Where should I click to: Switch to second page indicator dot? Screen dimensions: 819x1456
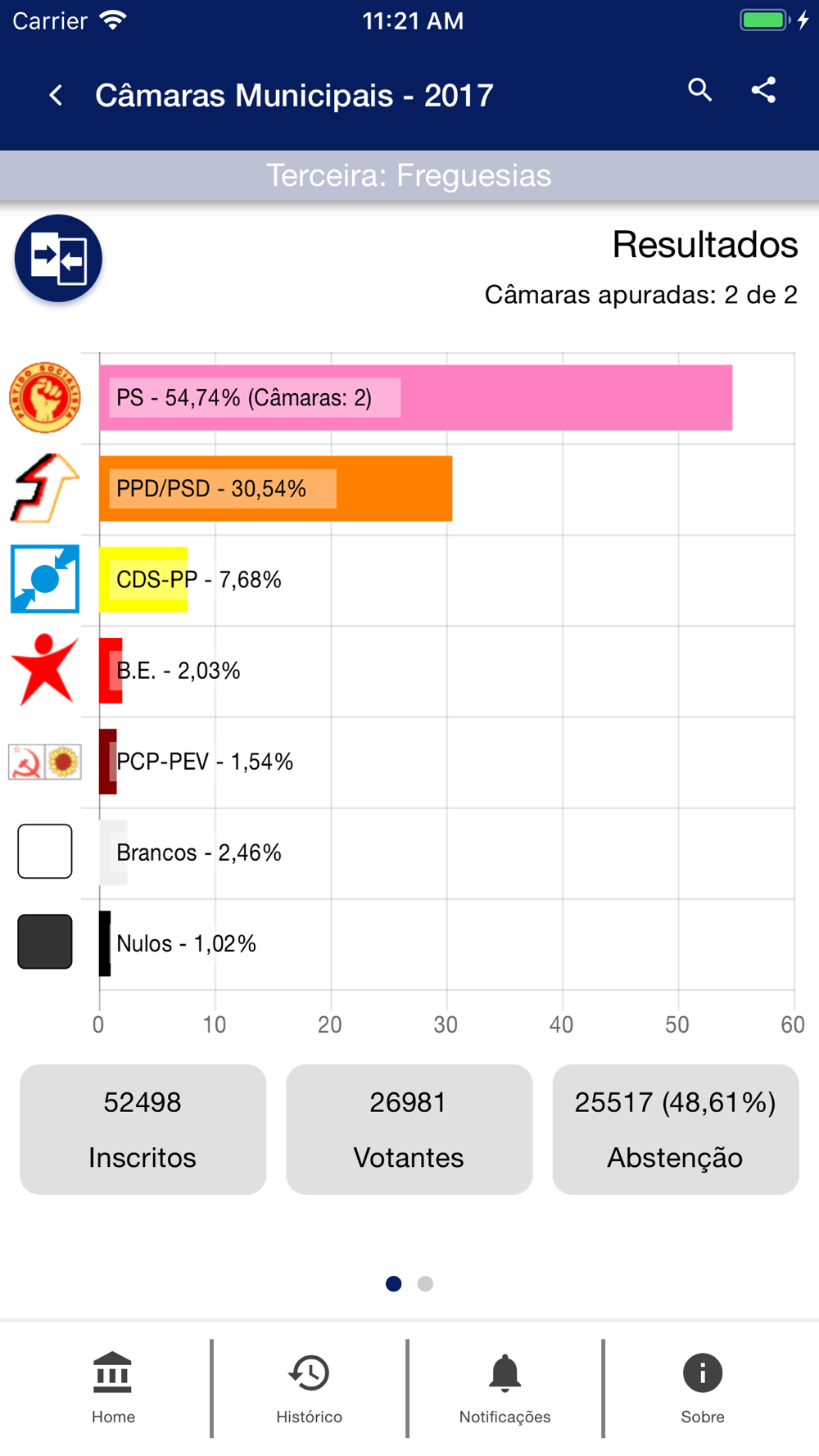425,1283
